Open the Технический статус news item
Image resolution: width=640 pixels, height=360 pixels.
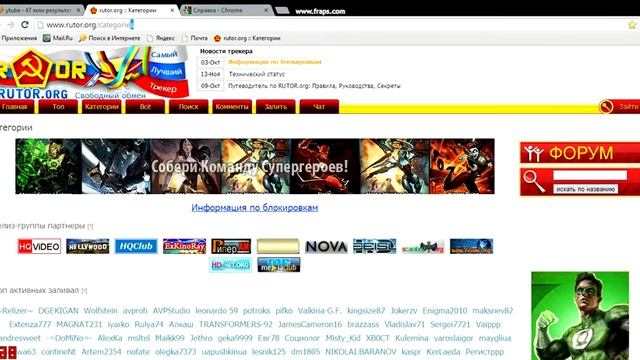(x=257, y=74)
